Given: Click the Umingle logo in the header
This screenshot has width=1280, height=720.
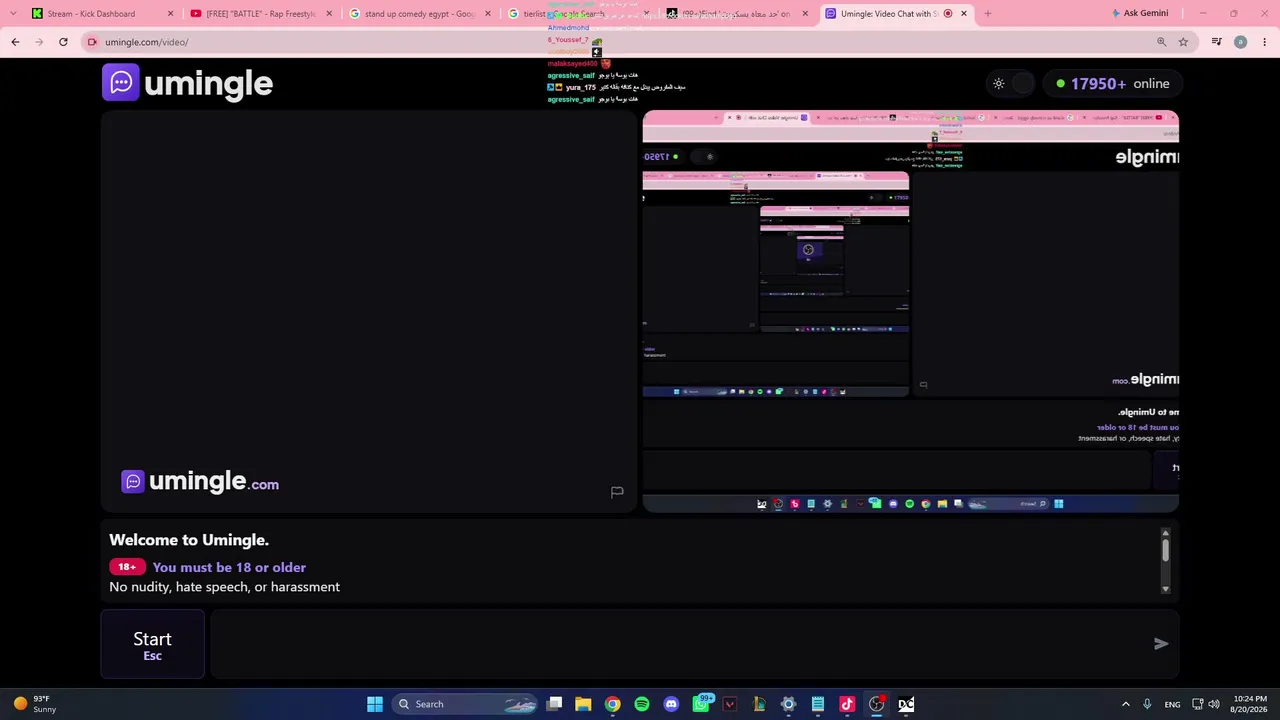Looking at the screenshot, I should pyautogui.click(x=187, y=83).
